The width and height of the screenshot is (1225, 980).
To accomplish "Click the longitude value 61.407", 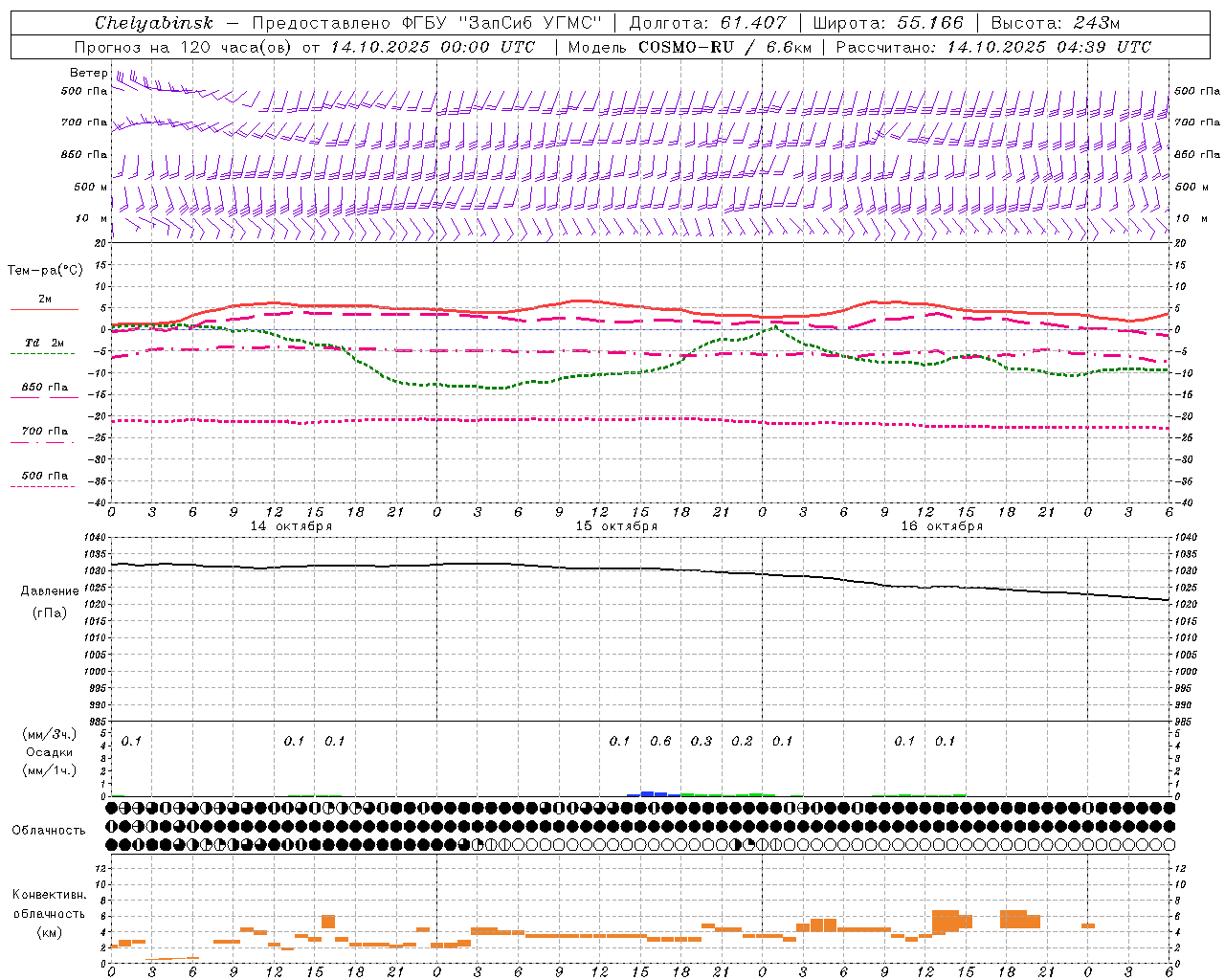I will coord(753,22).
